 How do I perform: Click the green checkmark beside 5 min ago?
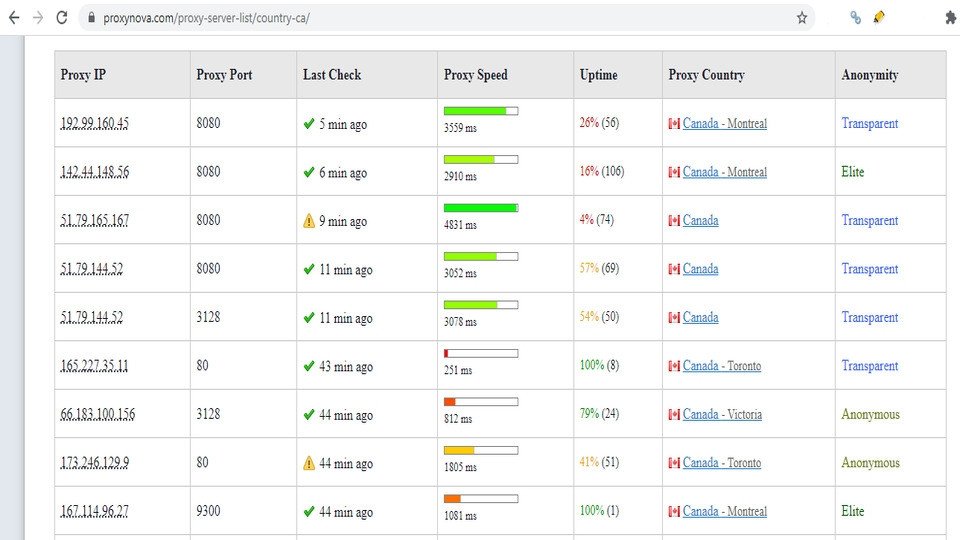pyautogui.click(x=309, y=124)
